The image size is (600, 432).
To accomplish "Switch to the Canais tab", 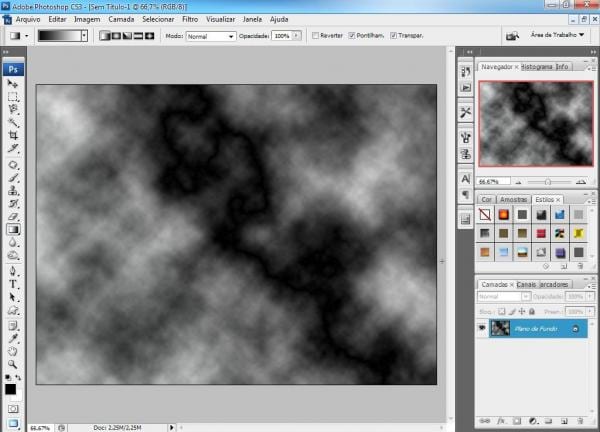I will pos(526,285).
